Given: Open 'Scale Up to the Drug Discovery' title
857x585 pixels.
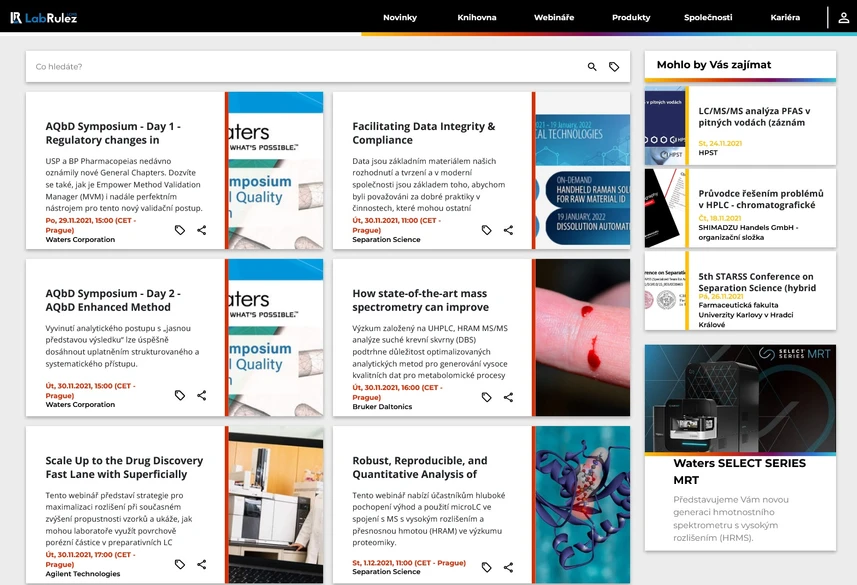Looking at the screenshot, I should tap(124, 467).
